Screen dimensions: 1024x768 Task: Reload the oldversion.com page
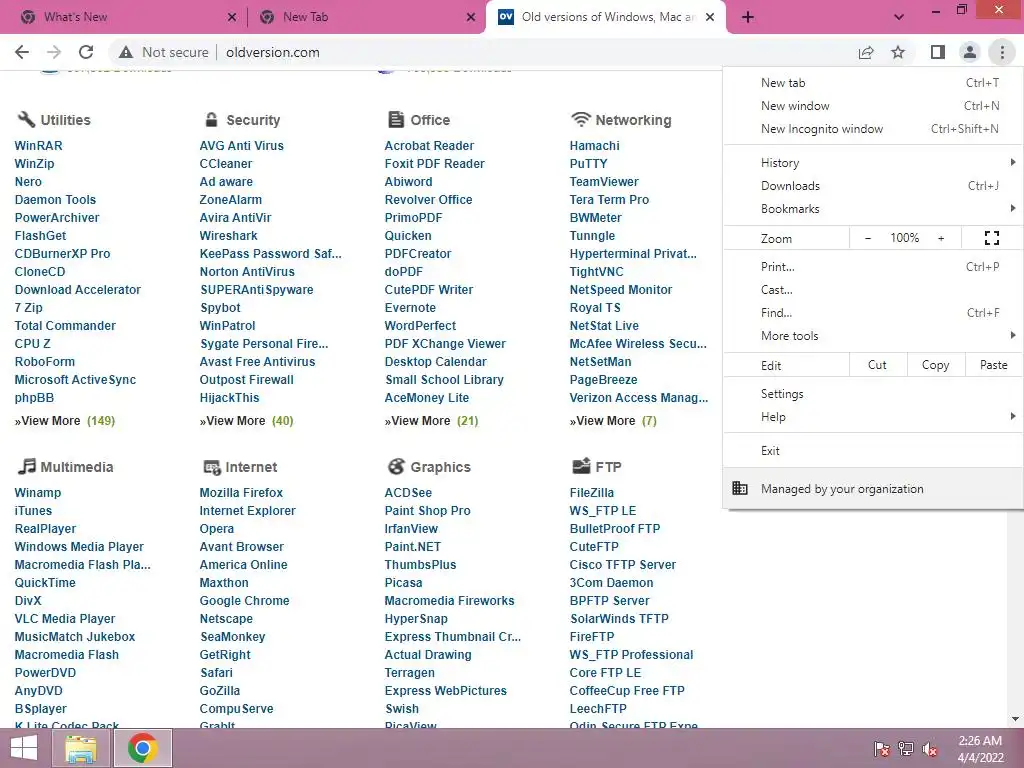point(86,52)
